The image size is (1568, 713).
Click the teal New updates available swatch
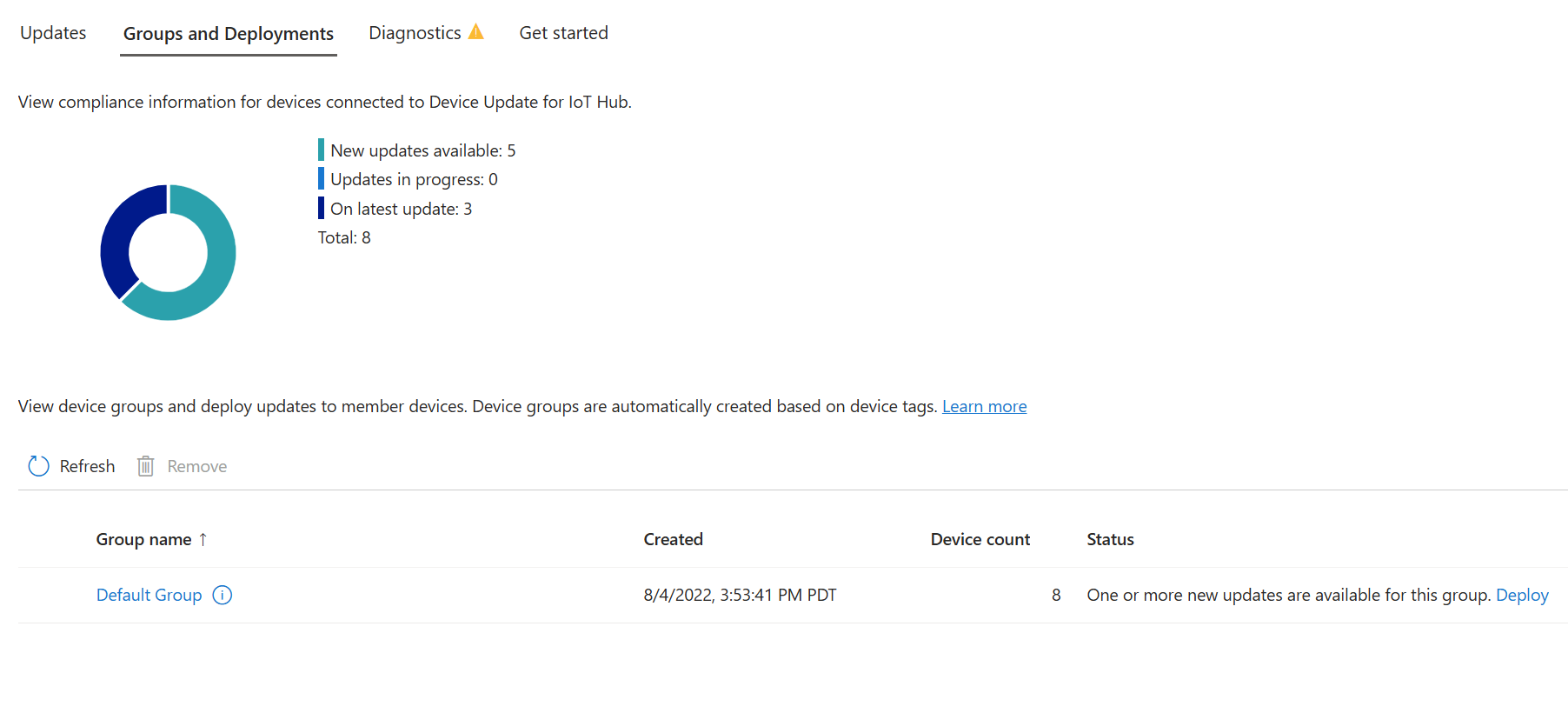[x=321, y=150]
